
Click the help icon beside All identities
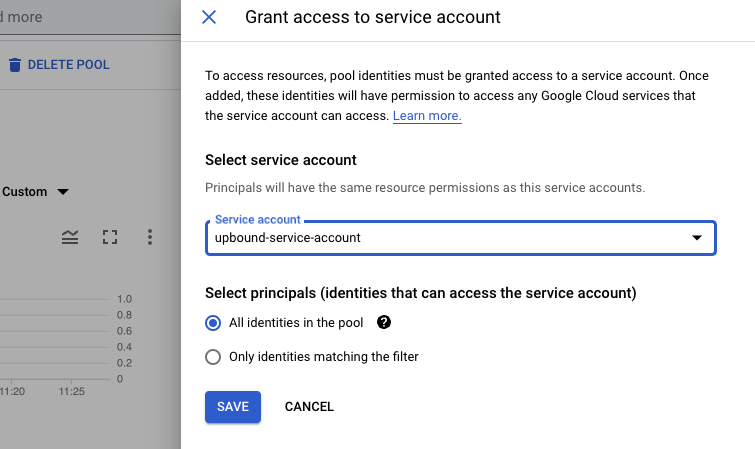click(x=383, y=323)
